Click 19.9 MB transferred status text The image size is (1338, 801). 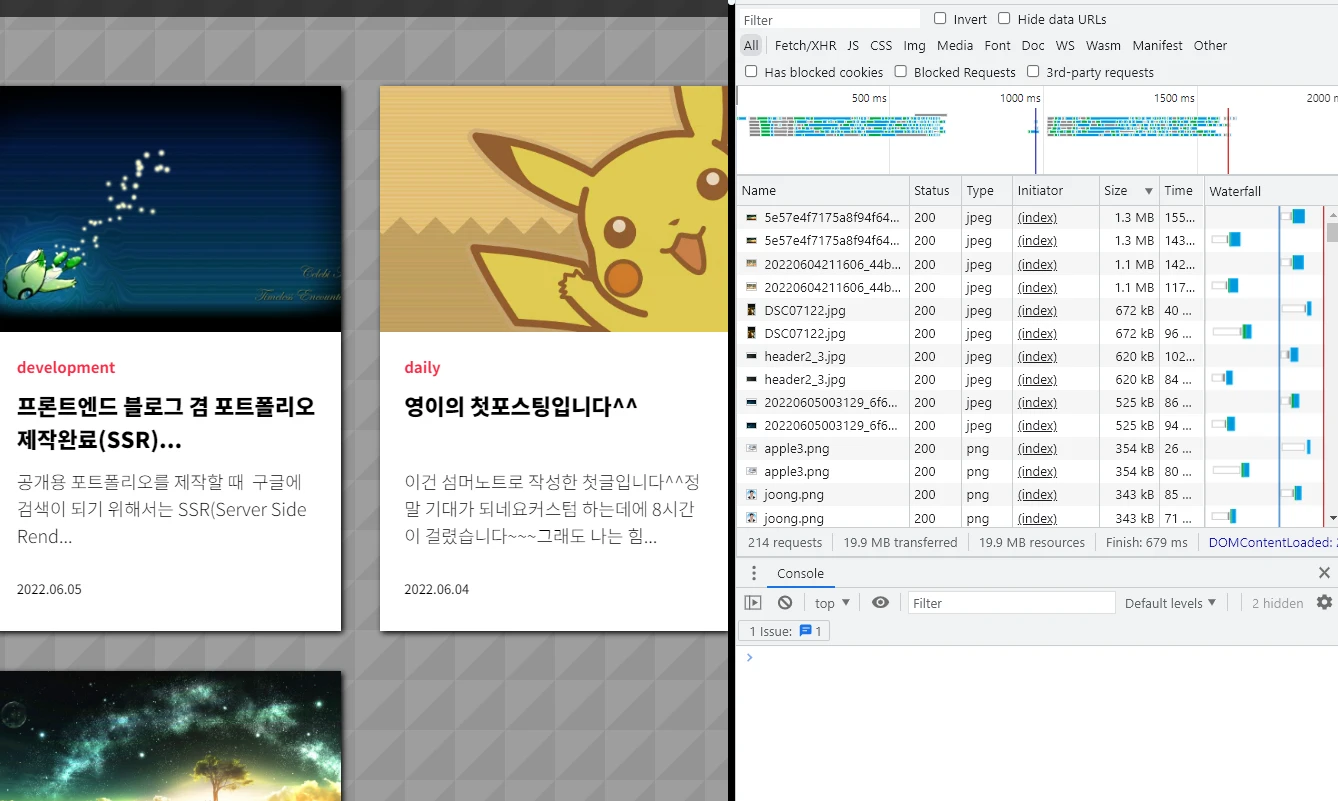click(900, 542)
